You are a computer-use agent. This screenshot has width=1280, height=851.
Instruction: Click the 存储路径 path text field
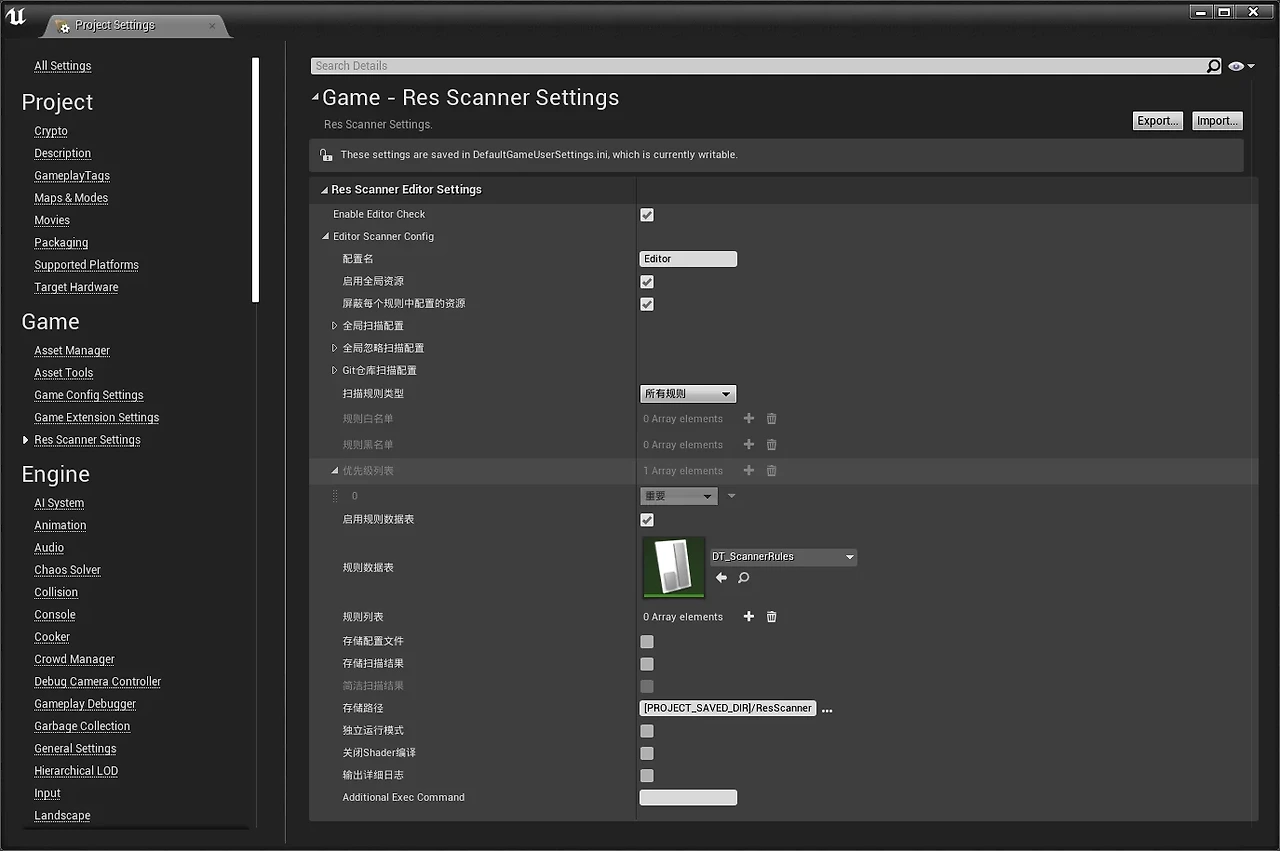[728, 709]
